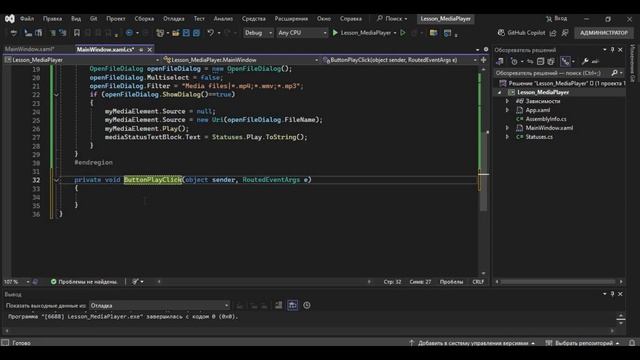Click the Проблемы не найдены status indicator
The width and height of the screenshot is (640, 360).
84,282
